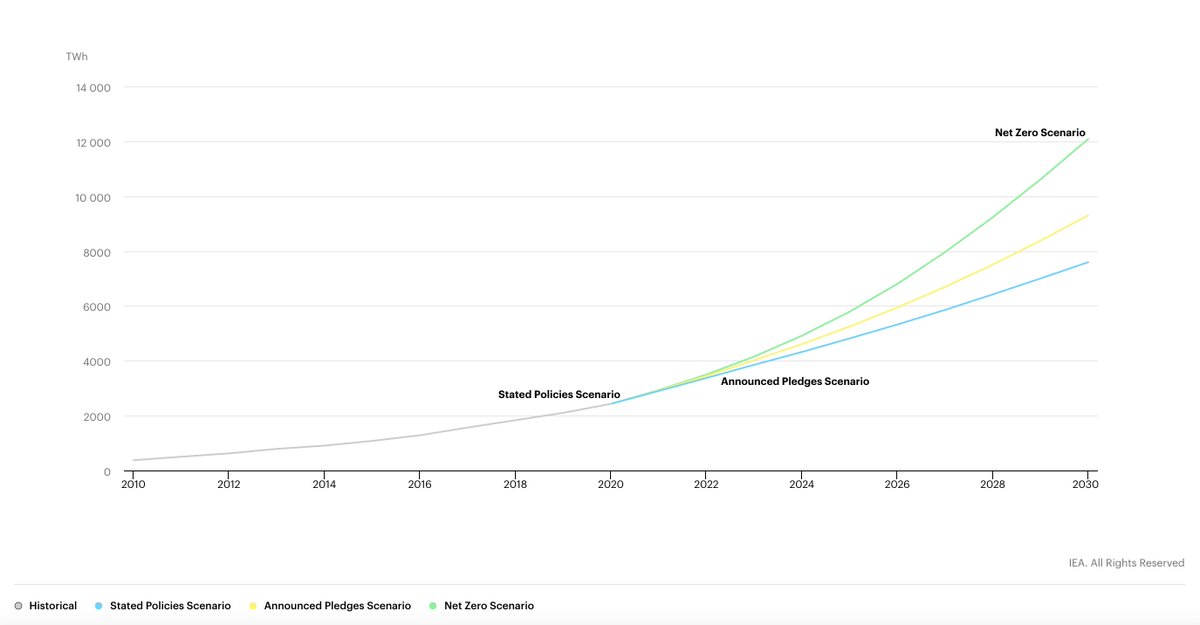Click the 4000 y-axis value

pyautogui.click(x=97, y=361)
